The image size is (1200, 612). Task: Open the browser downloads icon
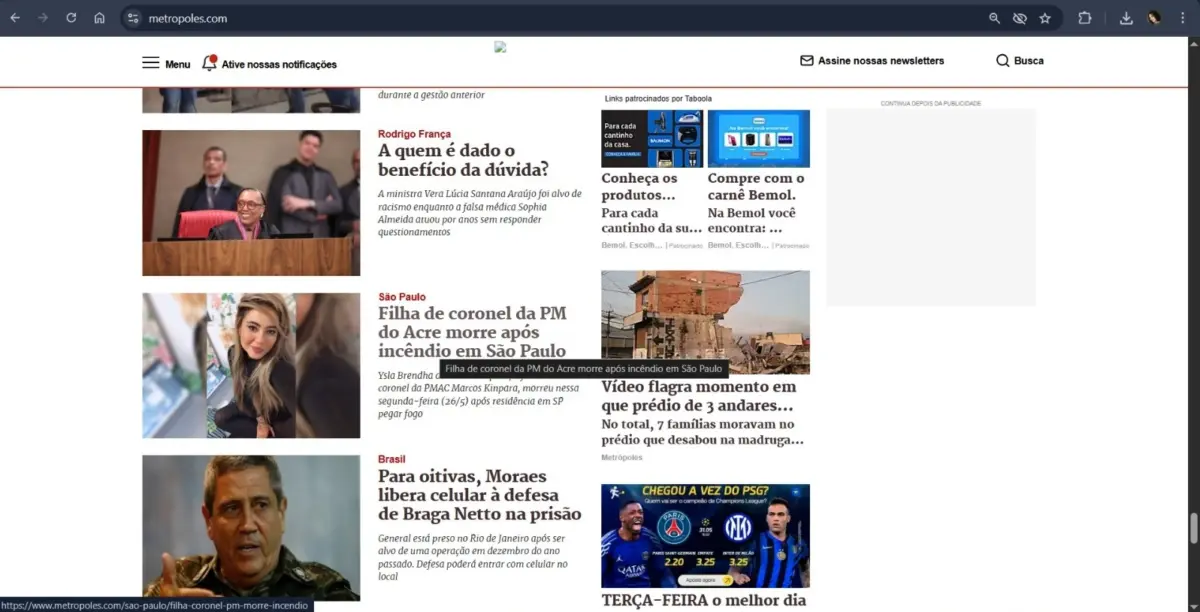(x=1126, y=18)
